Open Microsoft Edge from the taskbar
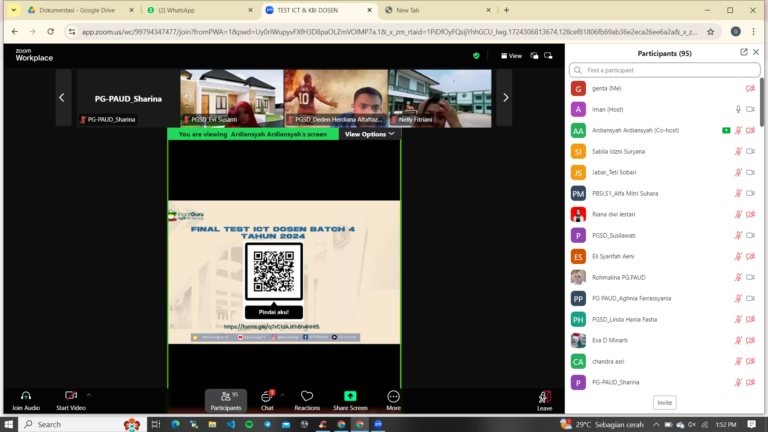This screenshot has height=432, width=768. pyautogui.click(x=175, y=424)
